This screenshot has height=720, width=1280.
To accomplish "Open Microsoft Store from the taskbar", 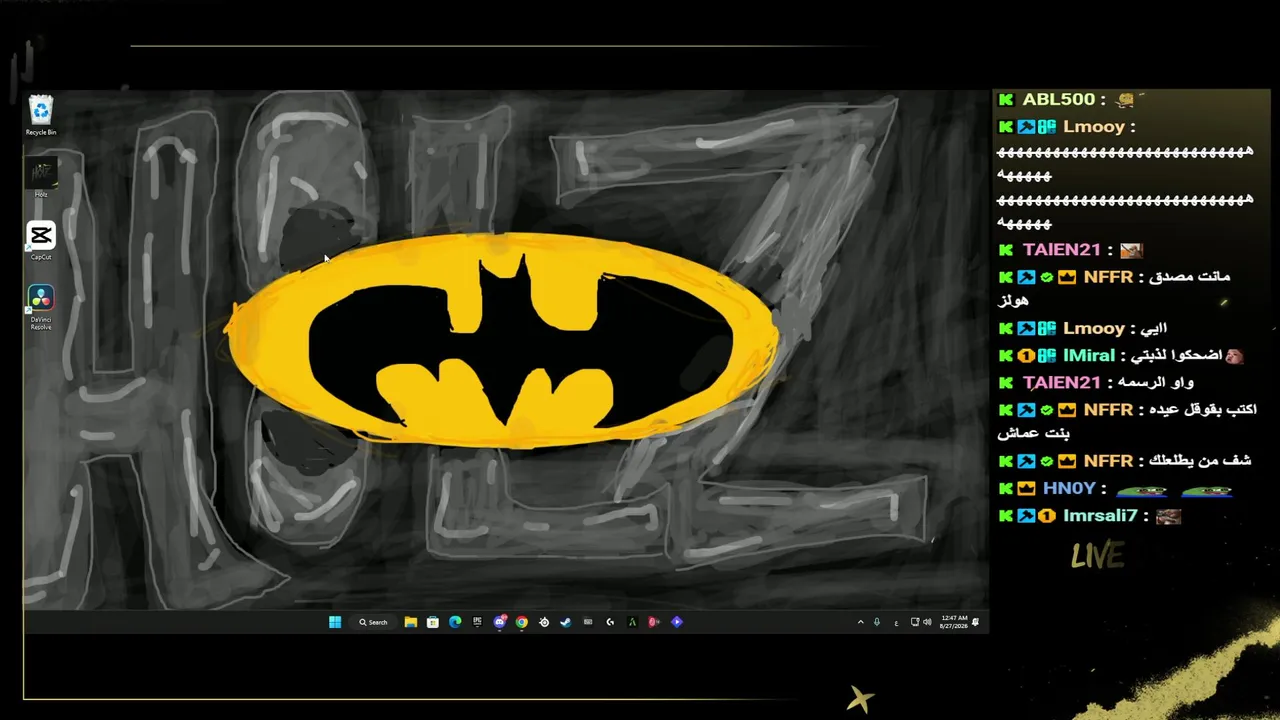I will pyautogui.click(x=433, y=622).
